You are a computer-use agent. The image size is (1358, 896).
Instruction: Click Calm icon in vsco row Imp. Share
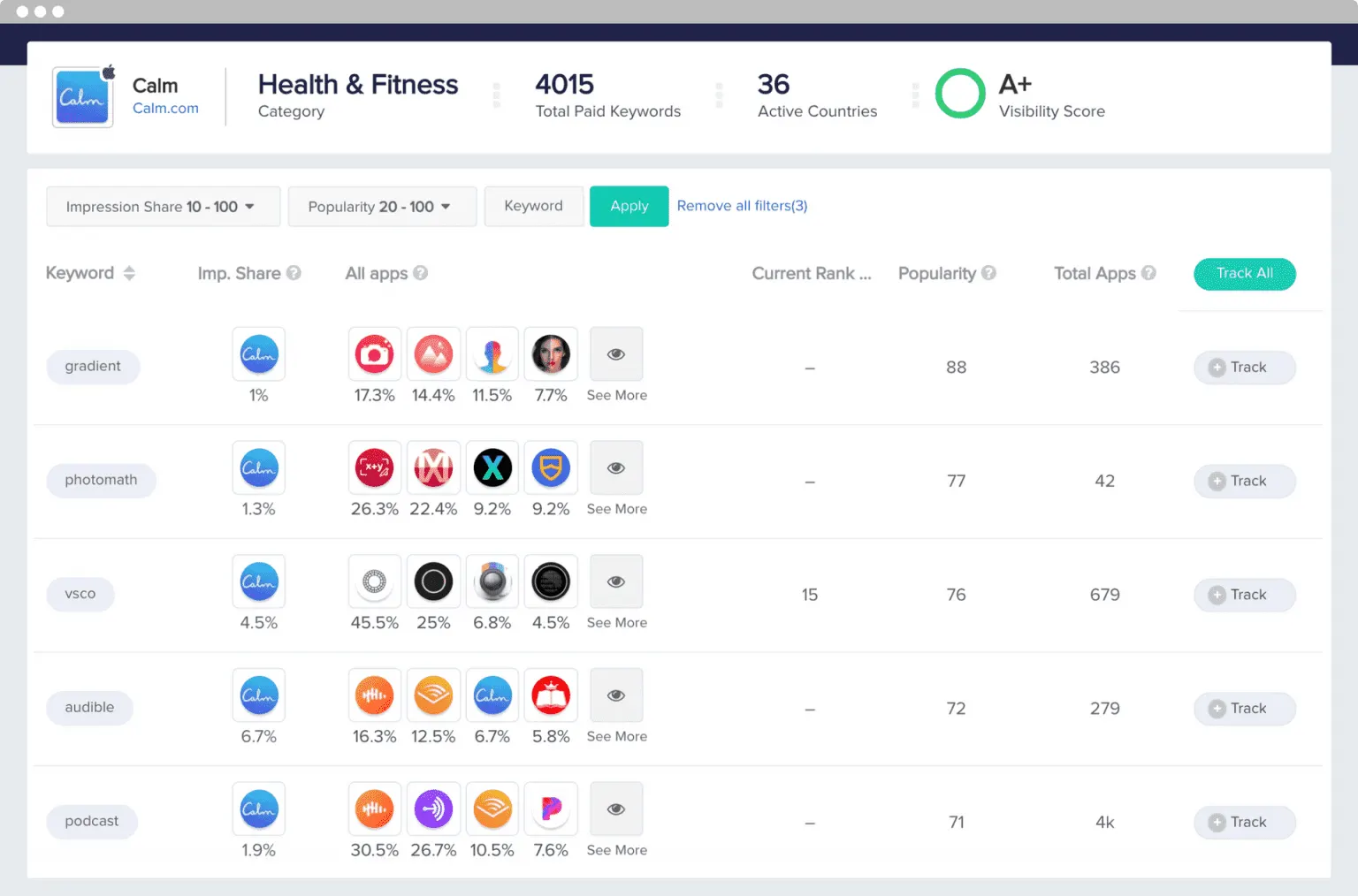pos(259,581)
